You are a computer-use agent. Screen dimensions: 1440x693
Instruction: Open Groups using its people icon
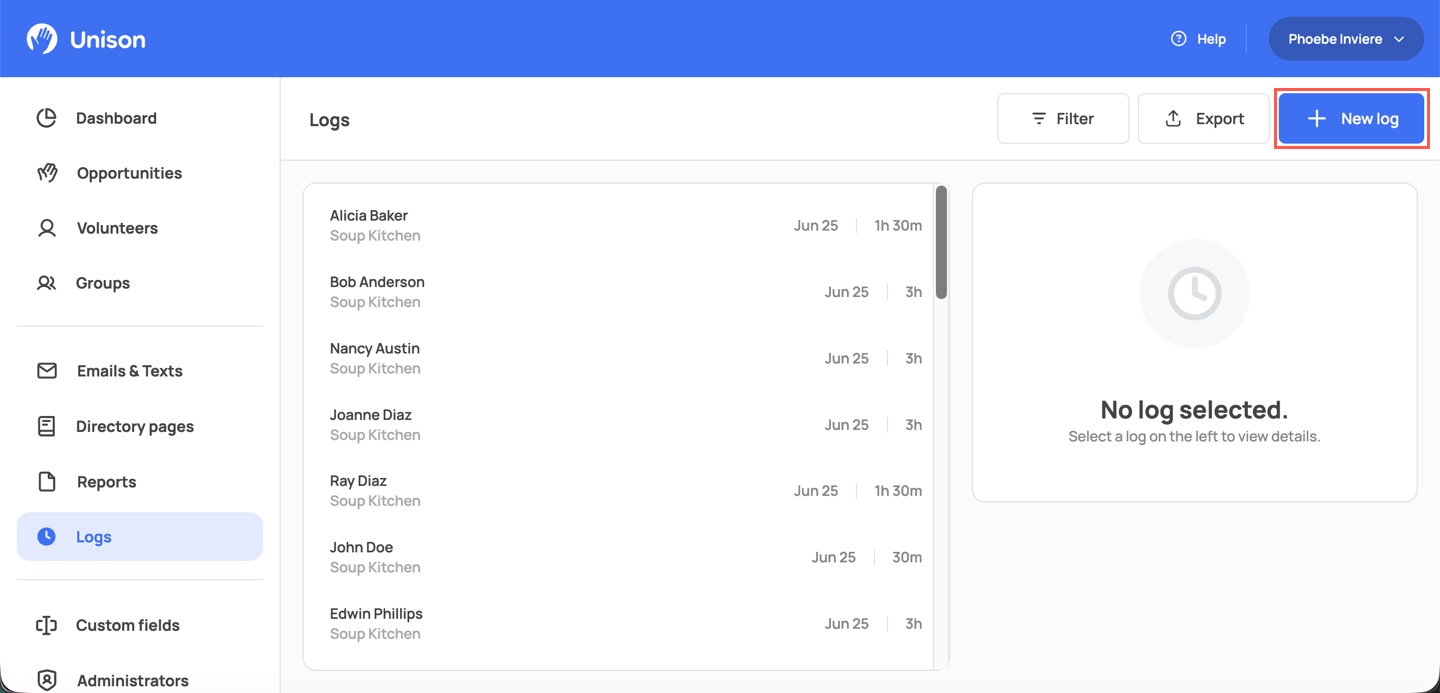(46, 283)
